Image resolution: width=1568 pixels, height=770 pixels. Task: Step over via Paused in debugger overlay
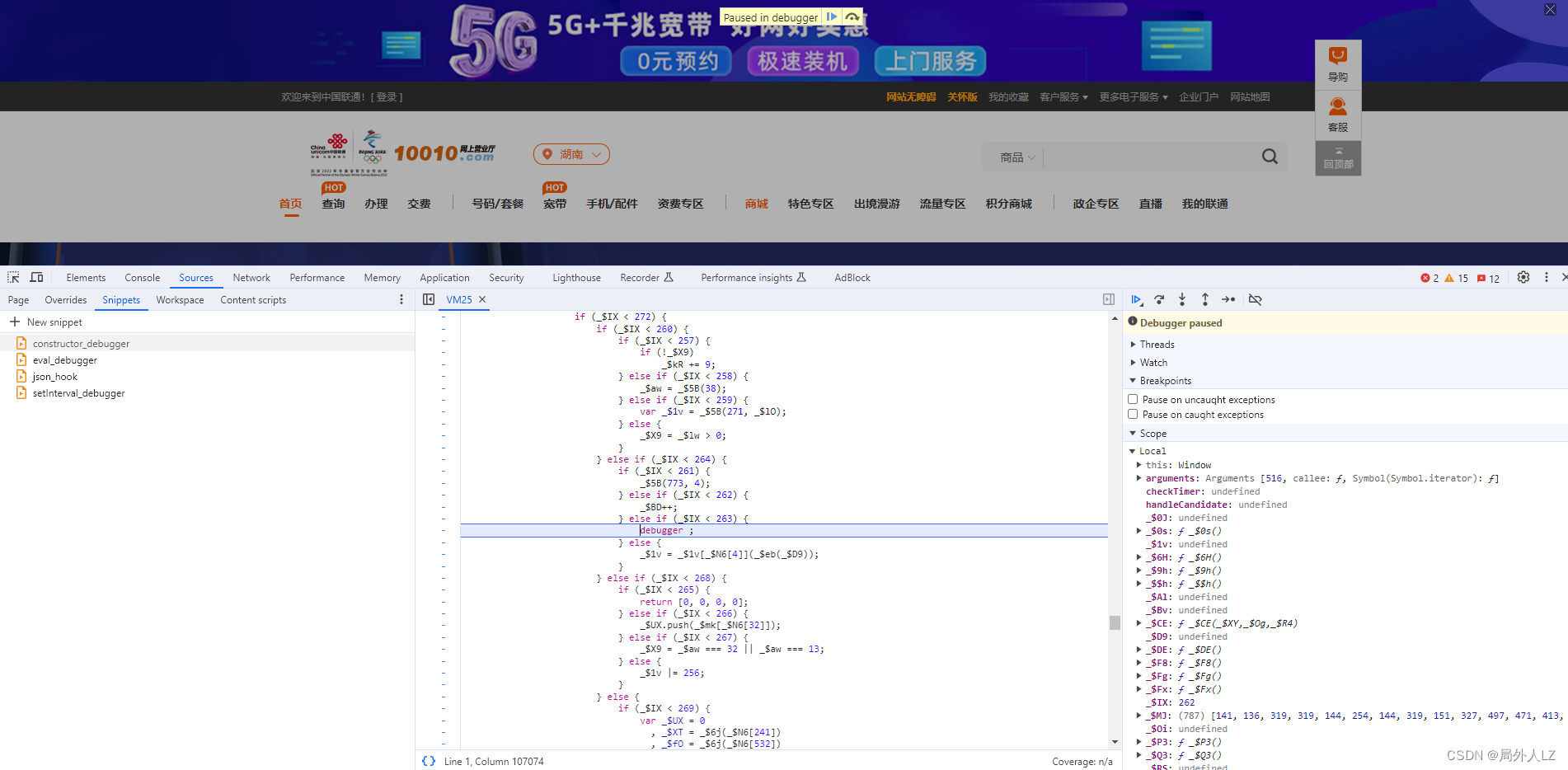point(852,16)
